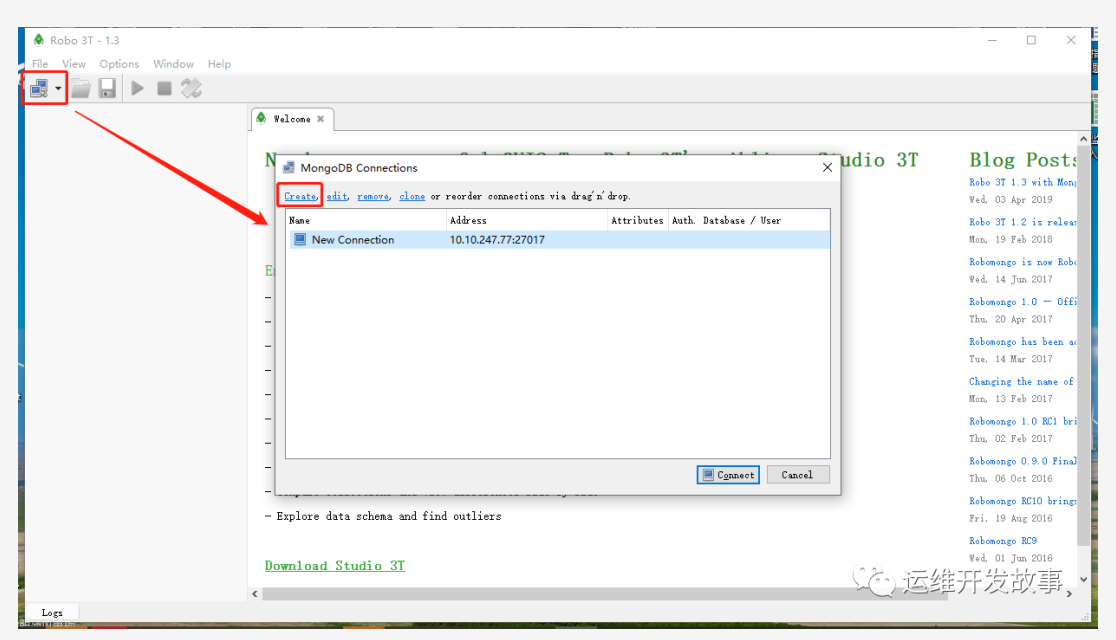Open the Robomongo is now Robo blog link
The image size is (1116, 640).
click(1022, 262)
